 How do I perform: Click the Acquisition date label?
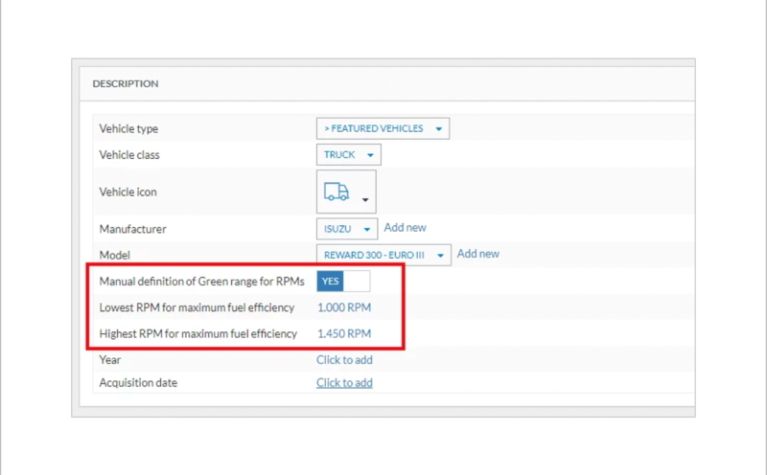(138, 383)
